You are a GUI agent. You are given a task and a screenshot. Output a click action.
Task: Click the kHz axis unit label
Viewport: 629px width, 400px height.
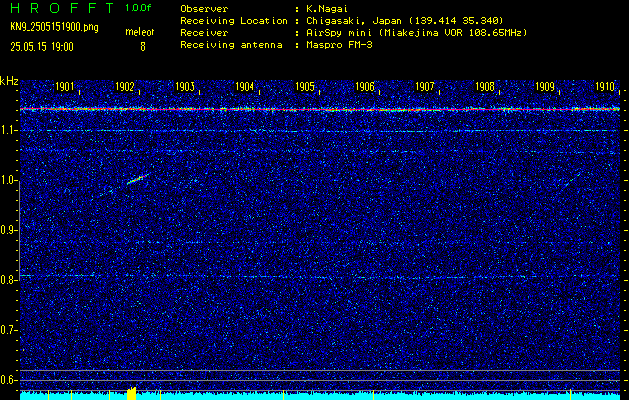(x=9, y=81)
